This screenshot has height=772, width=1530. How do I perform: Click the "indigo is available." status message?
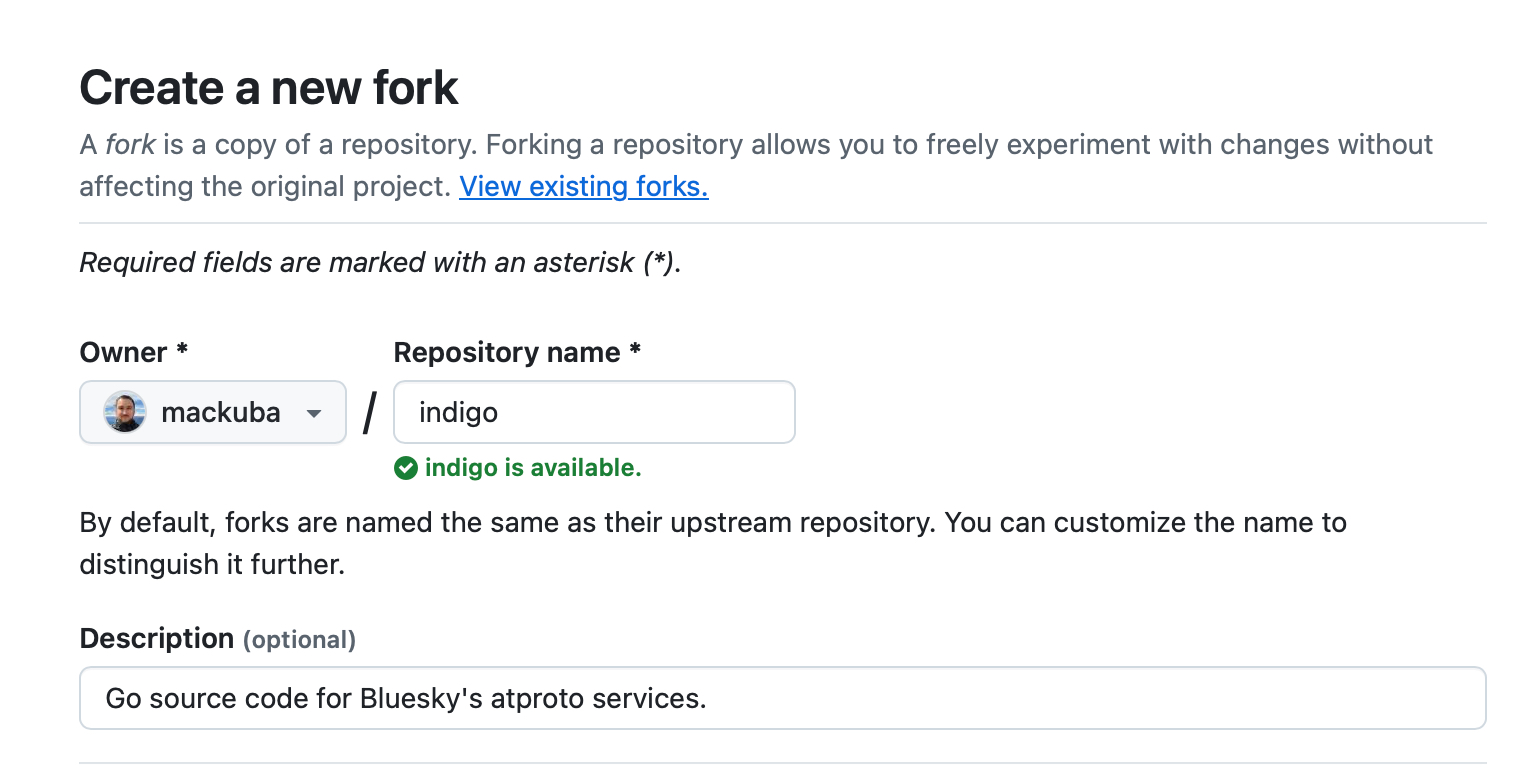(x=533, y=468)
